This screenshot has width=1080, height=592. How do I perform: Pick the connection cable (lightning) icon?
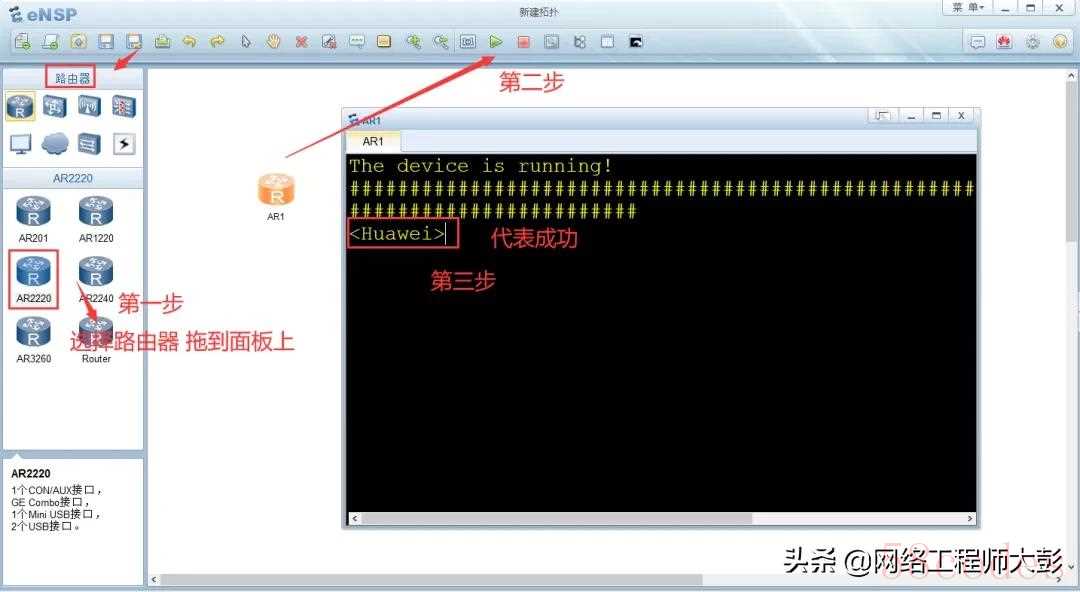tap(124, 144)
